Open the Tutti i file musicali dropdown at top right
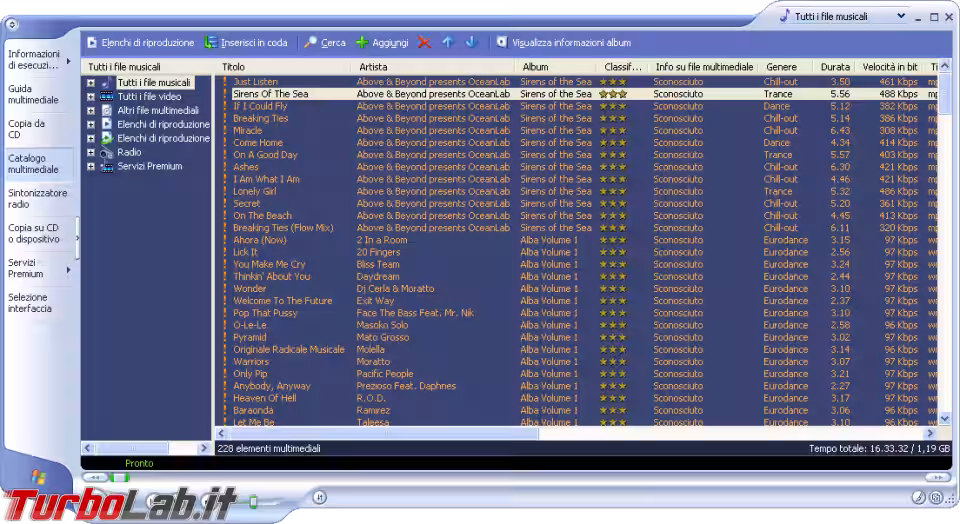The image size is (960, 524). (901, 17)
